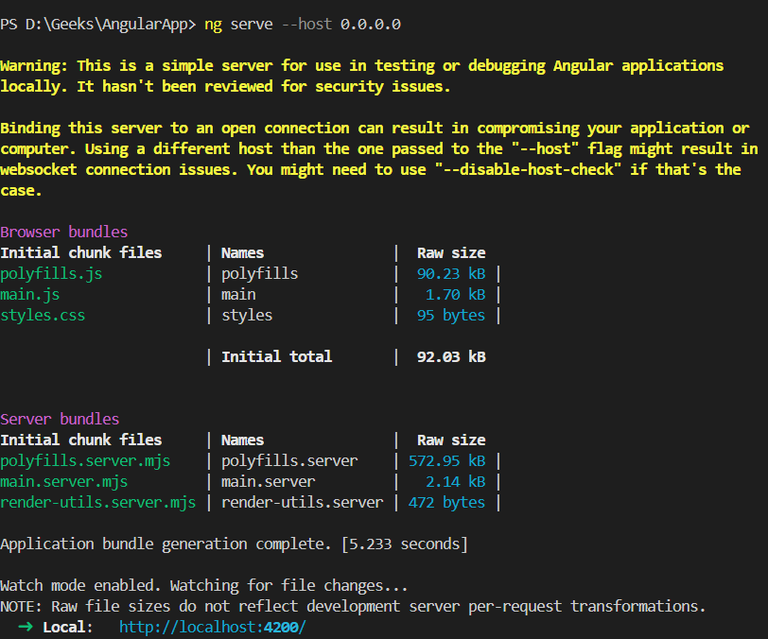Select the main.server.mjs file entry
This screenshot has width=768, height=639.
64,482
